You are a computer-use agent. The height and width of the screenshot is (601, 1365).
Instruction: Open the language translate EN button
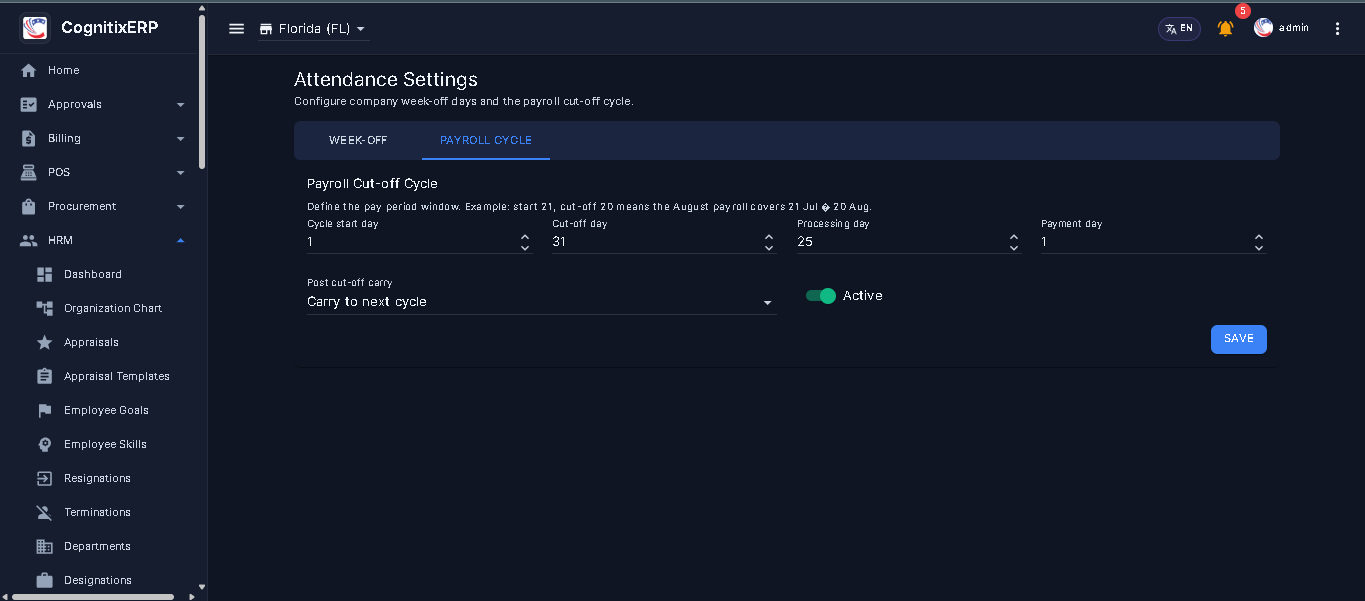(1179, 28)
